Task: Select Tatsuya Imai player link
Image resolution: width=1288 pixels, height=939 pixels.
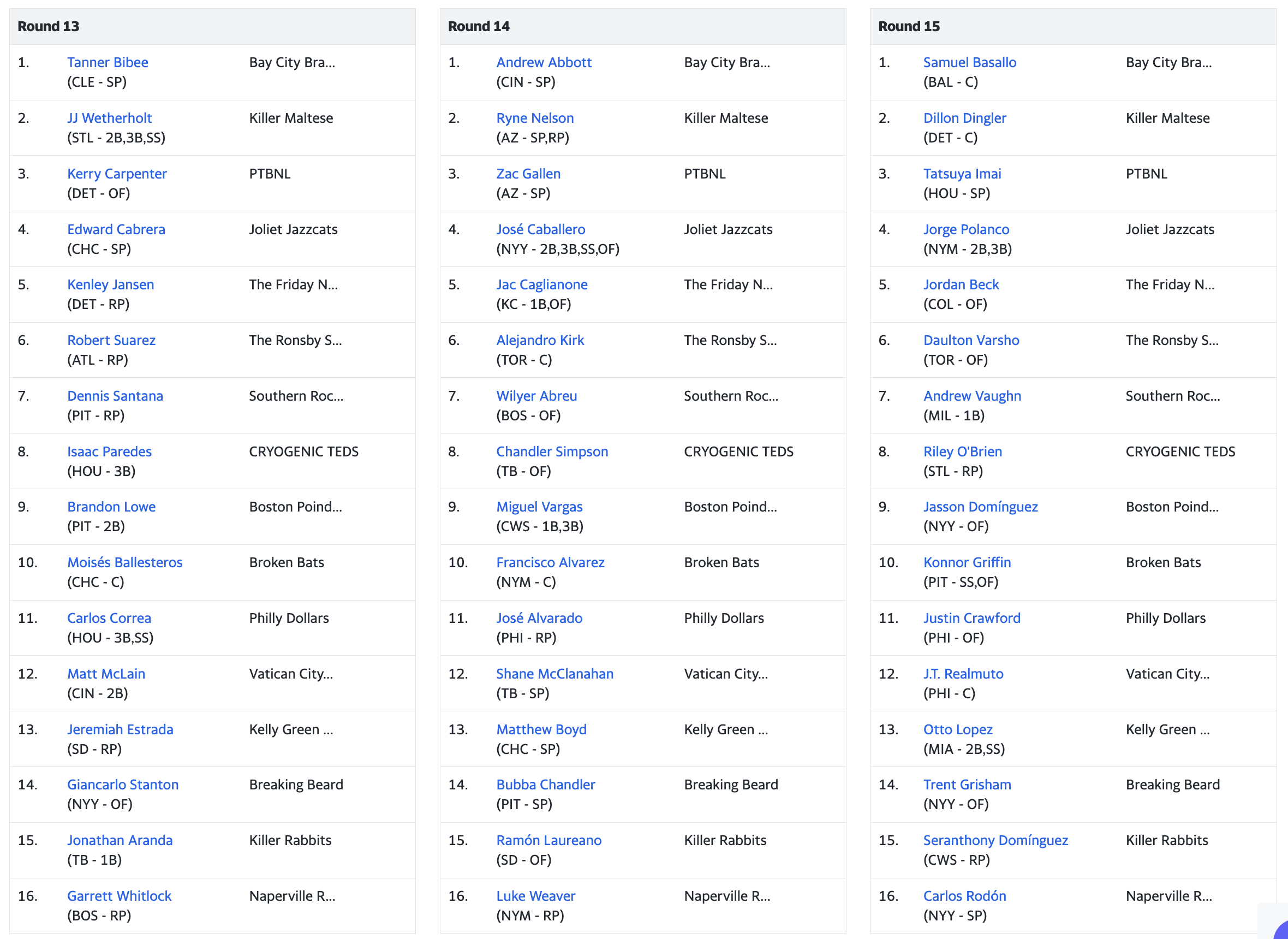Action: 962,174
